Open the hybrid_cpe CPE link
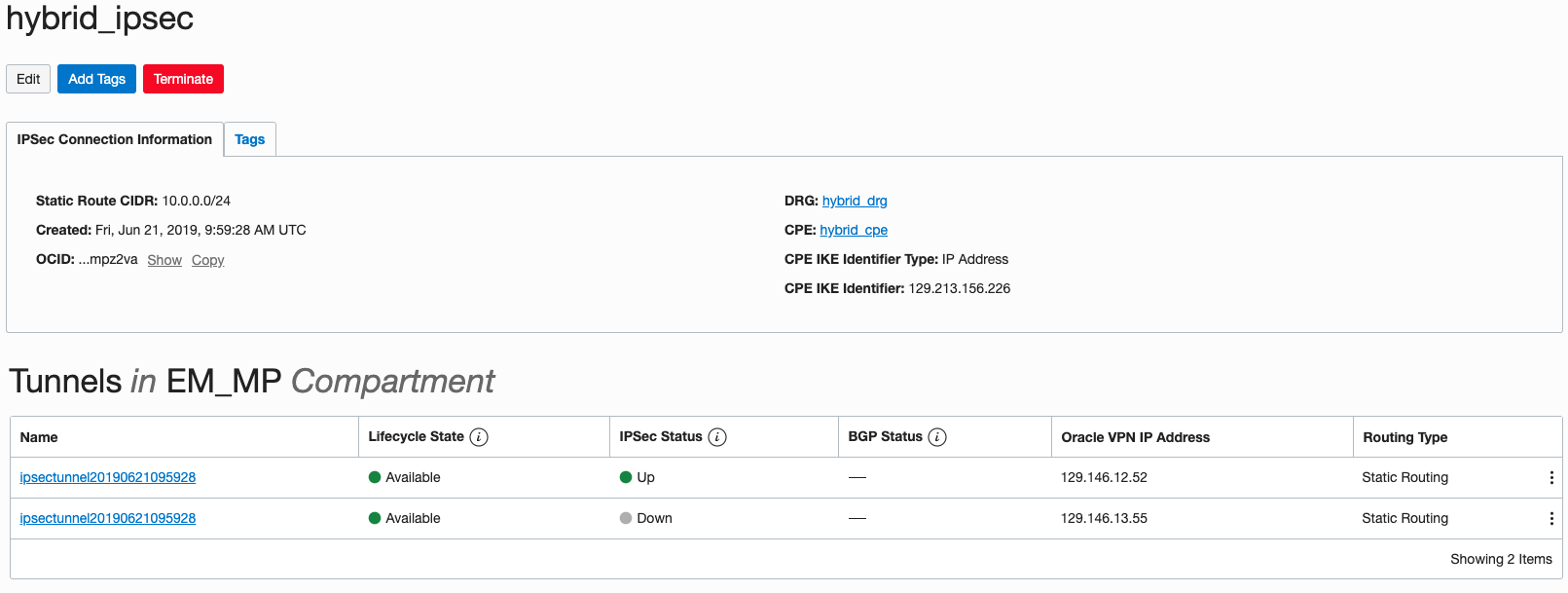The width and height of the screenshot is (1568, 593). pos(854,230)
